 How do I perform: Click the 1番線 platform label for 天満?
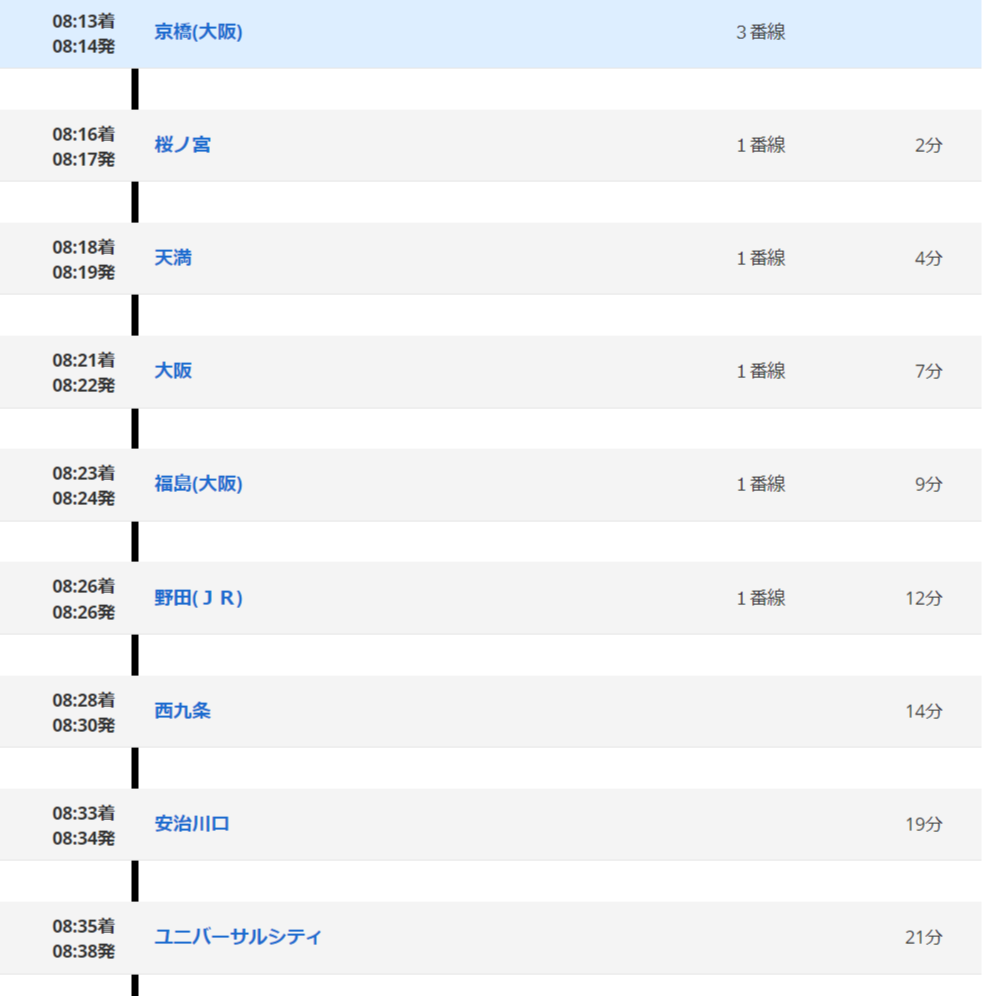coord(760,258)
